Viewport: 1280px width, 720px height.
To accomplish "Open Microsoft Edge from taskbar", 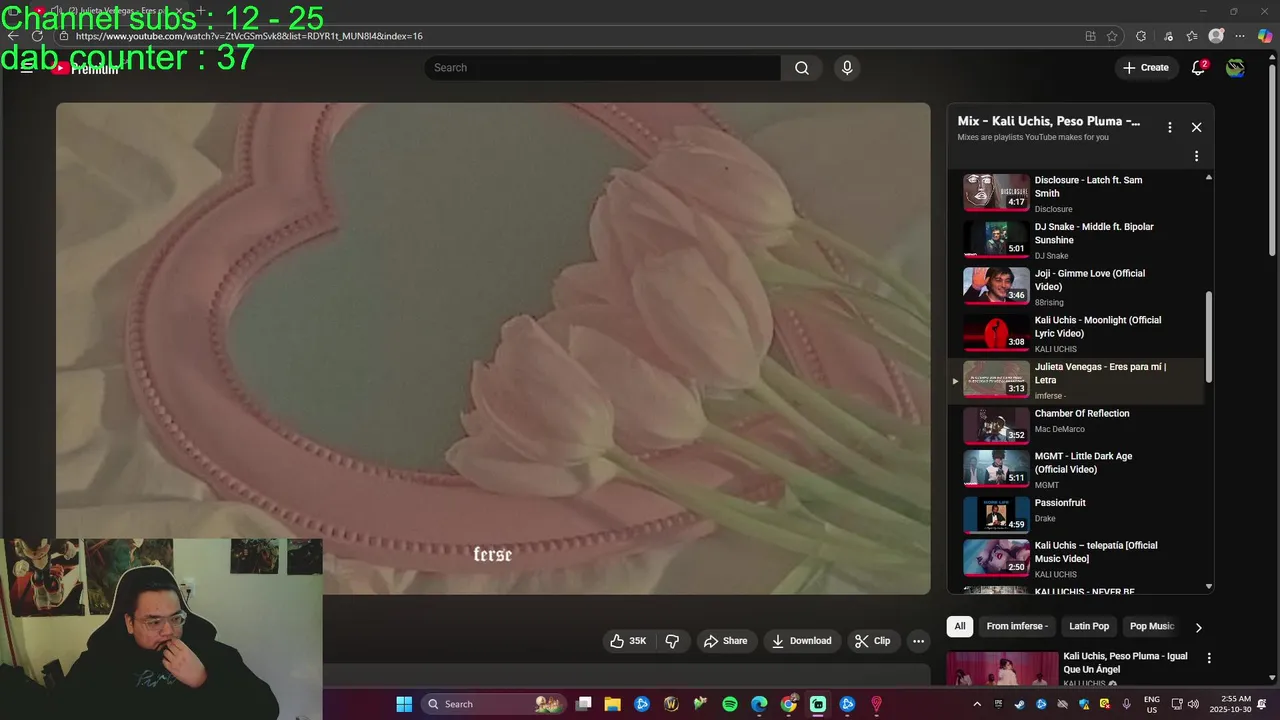I will tap(759, 704).
